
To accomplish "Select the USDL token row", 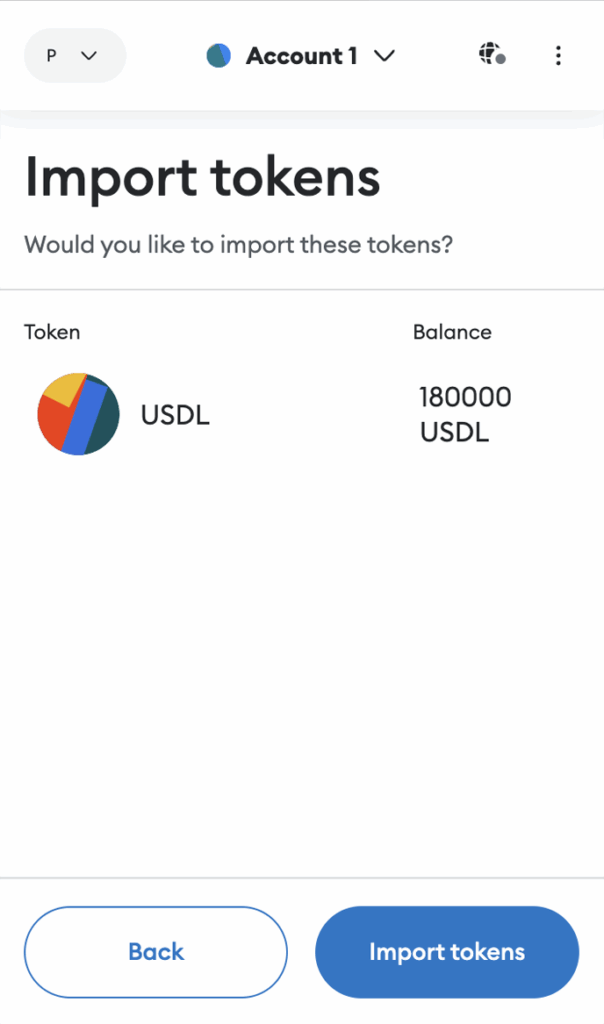I will (x=302, y=415).
